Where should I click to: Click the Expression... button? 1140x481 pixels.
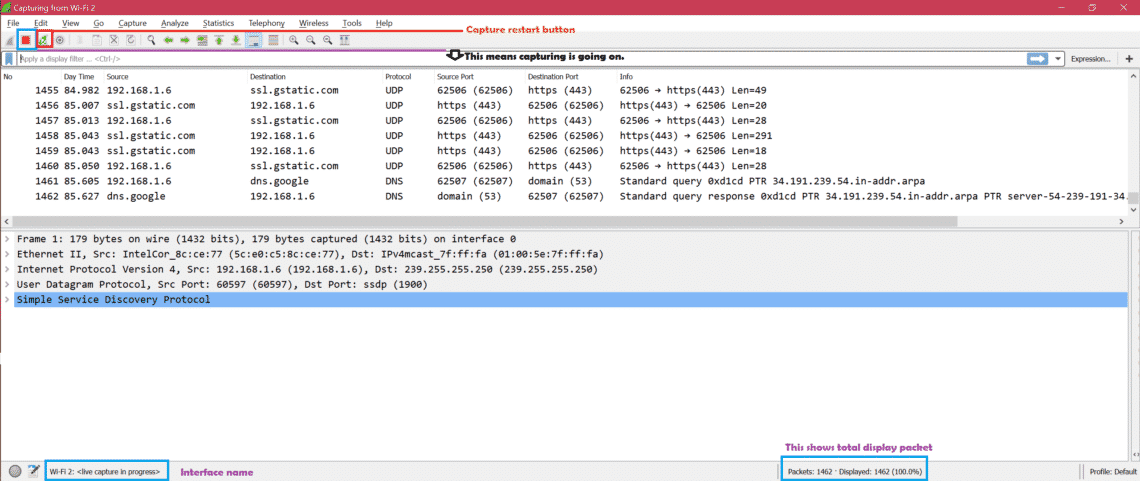click(1090, 59)
